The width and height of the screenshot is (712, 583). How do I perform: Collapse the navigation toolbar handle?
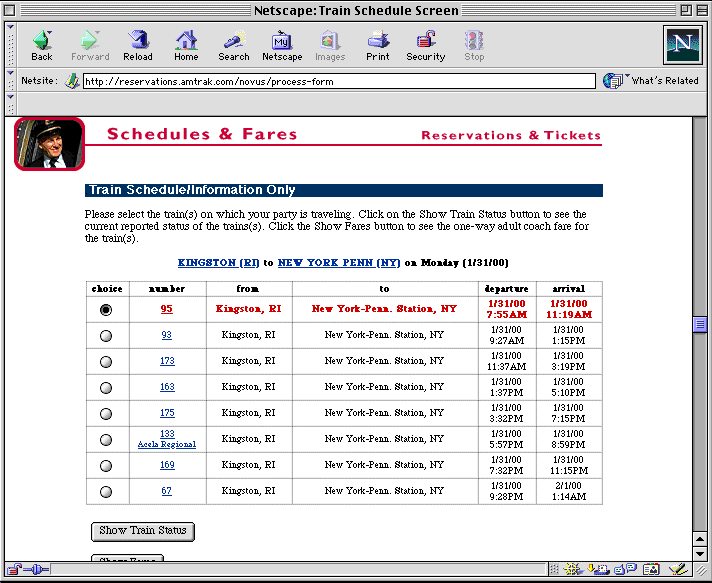point(11,45)
